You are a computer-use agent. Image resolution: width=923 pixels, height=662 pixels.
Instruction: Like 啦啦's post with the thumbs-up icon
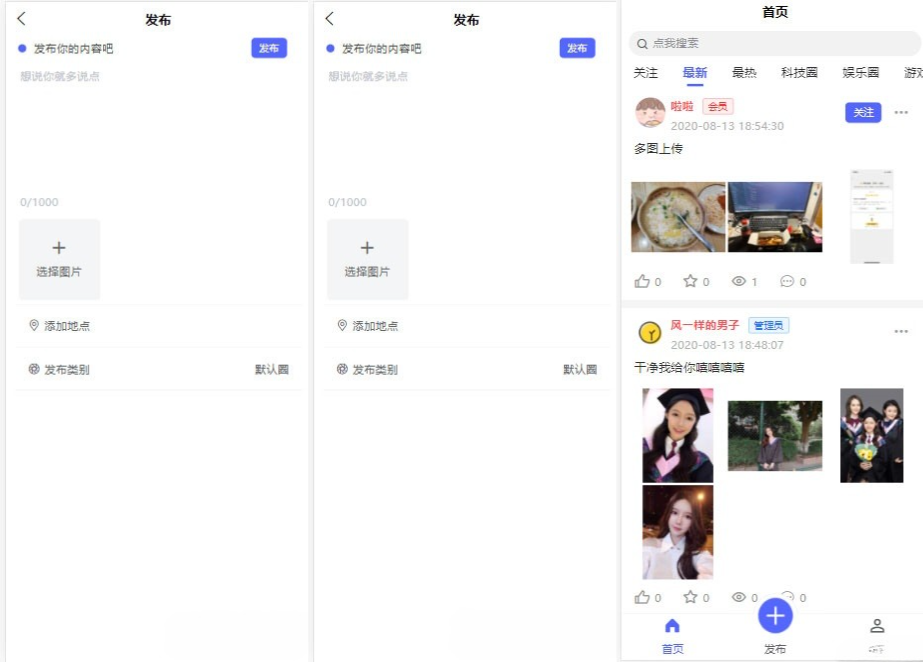641,281
